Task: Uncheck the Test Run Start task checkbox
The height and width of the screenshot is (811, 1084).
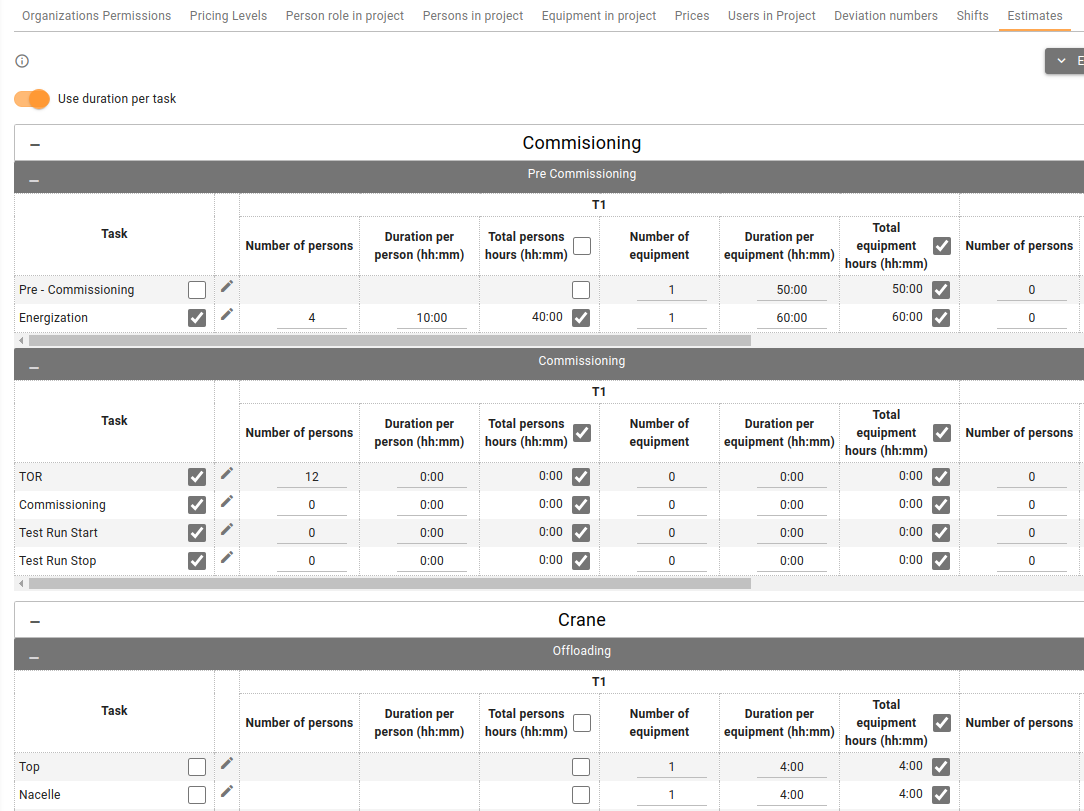Action: (197, 533)
